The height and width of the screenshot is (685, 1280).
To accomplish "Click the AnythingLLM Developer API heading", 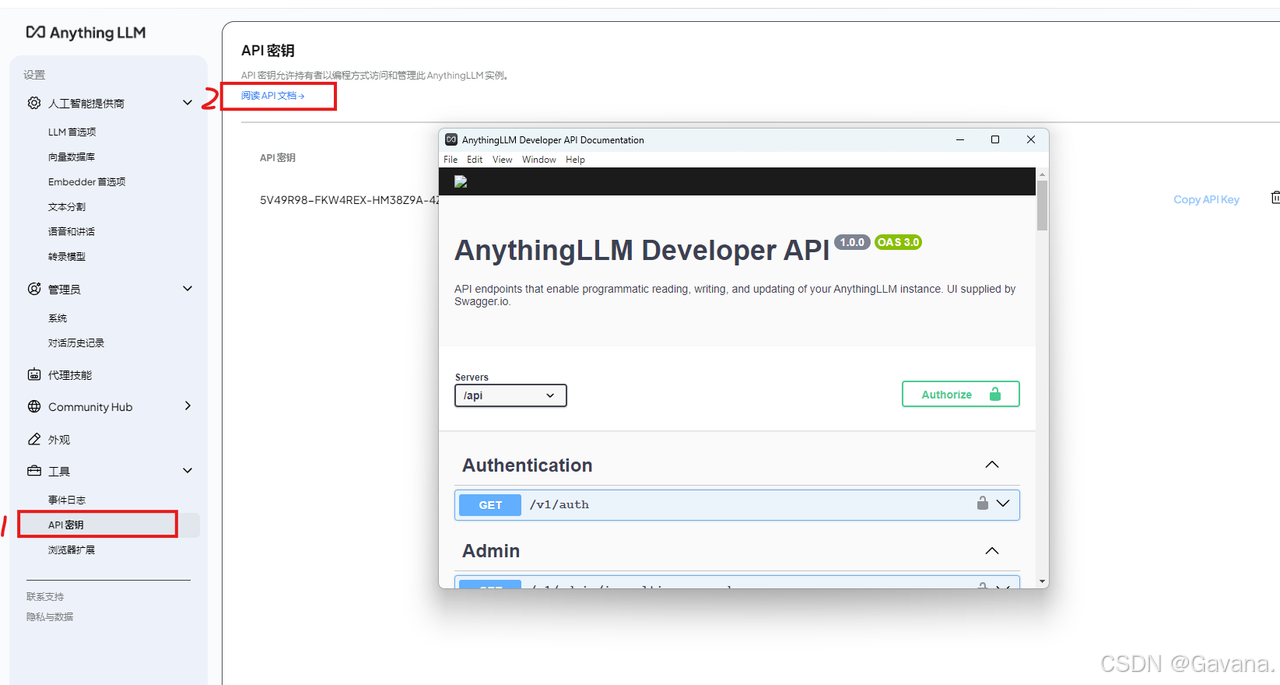I will (x=642, y=250).
